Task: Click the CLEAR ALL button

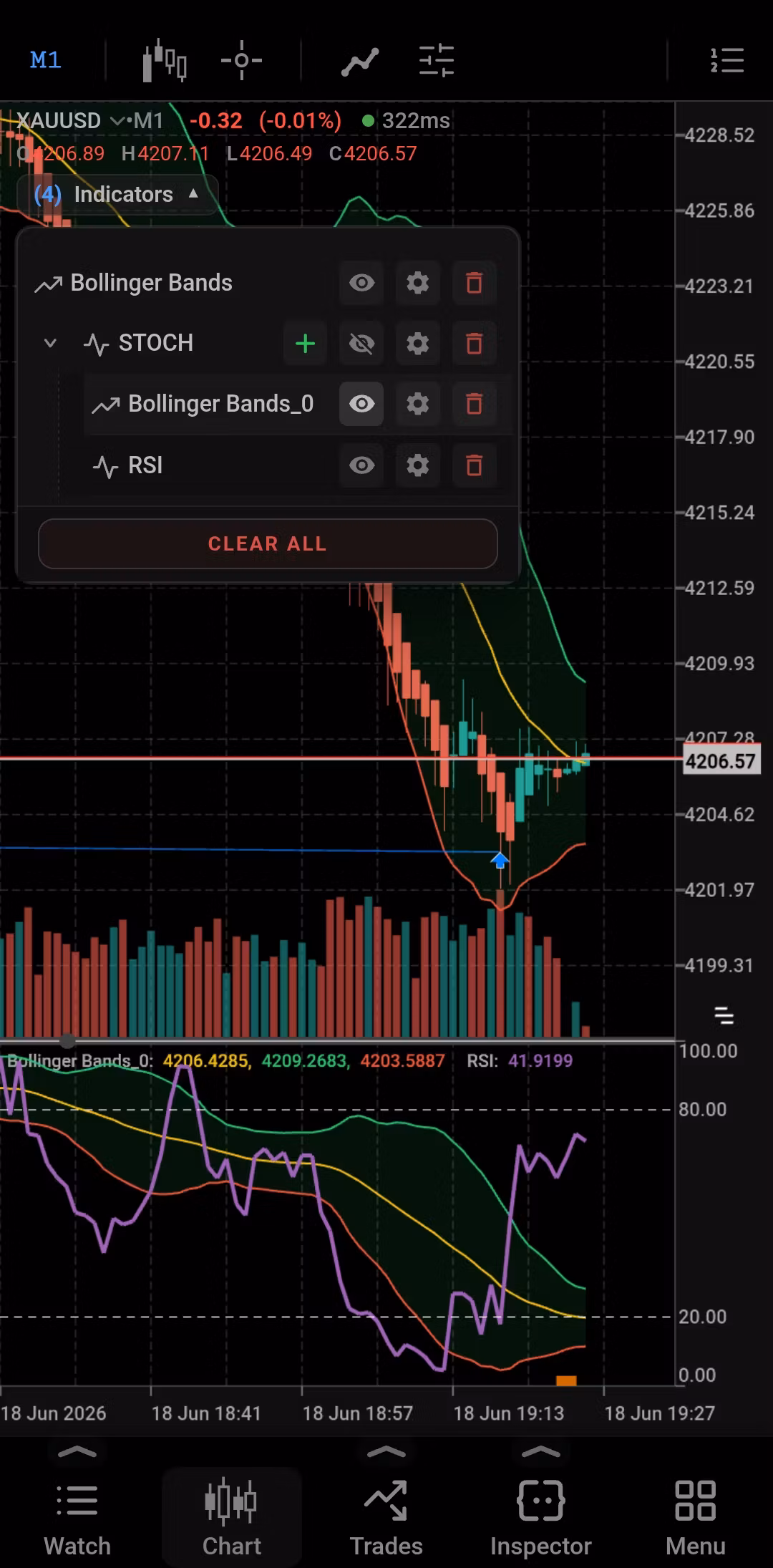Action: [x=268, y=544]
